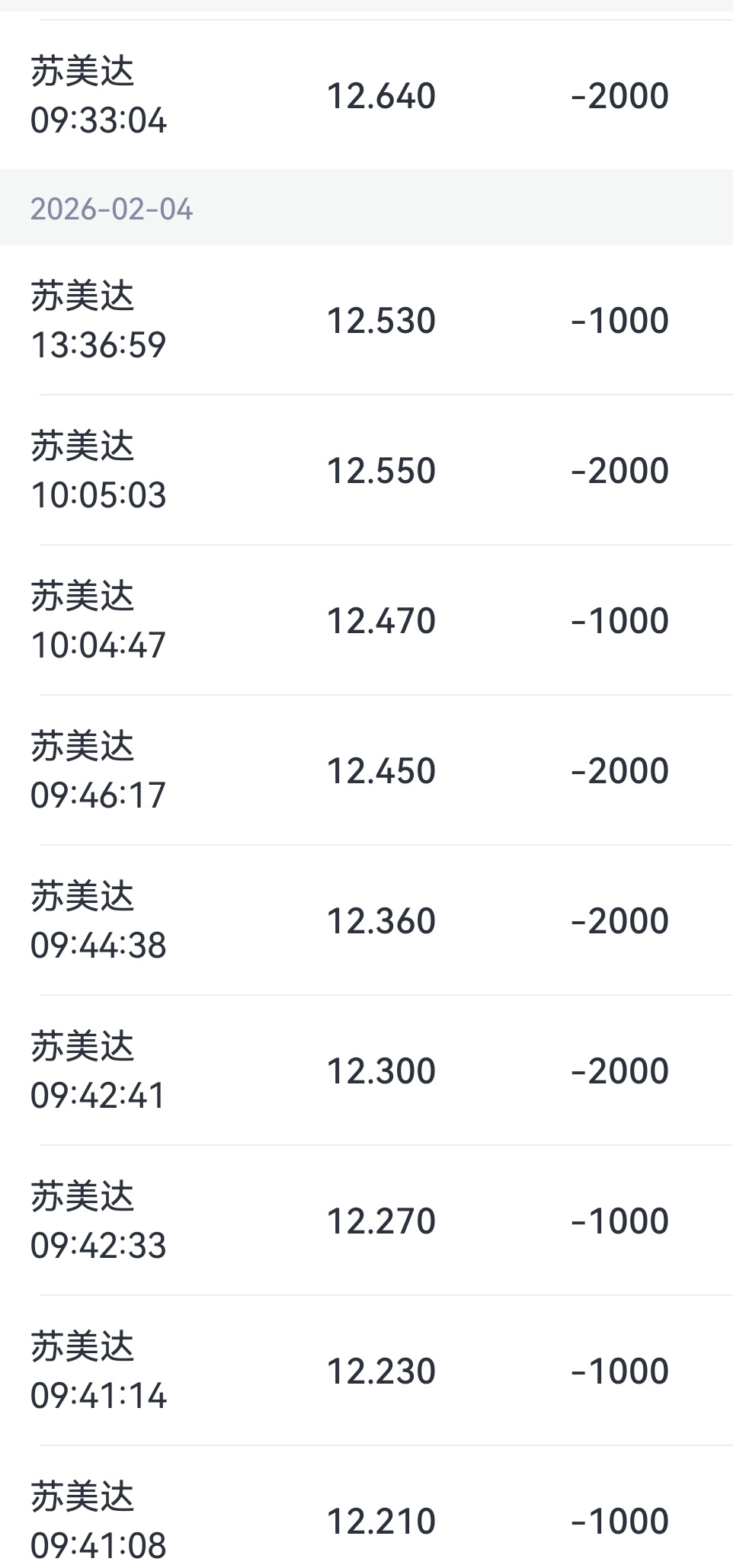This screenshot has width=733, height=1568.
Task: Tap price 12.300 entry
Action: tap(381, 1071)
